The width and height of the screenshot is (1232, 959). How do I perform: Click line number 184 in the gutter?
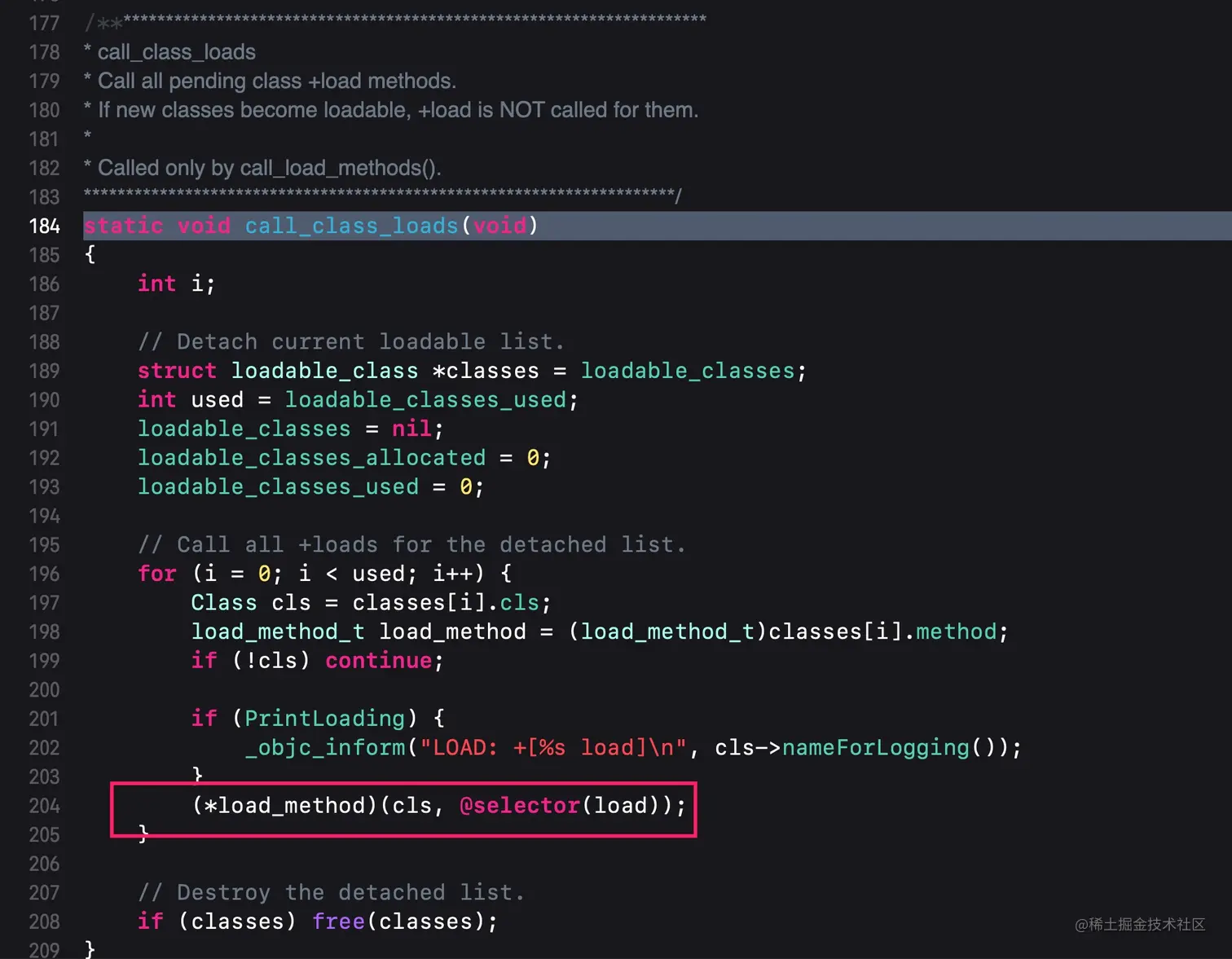(45, 226)
